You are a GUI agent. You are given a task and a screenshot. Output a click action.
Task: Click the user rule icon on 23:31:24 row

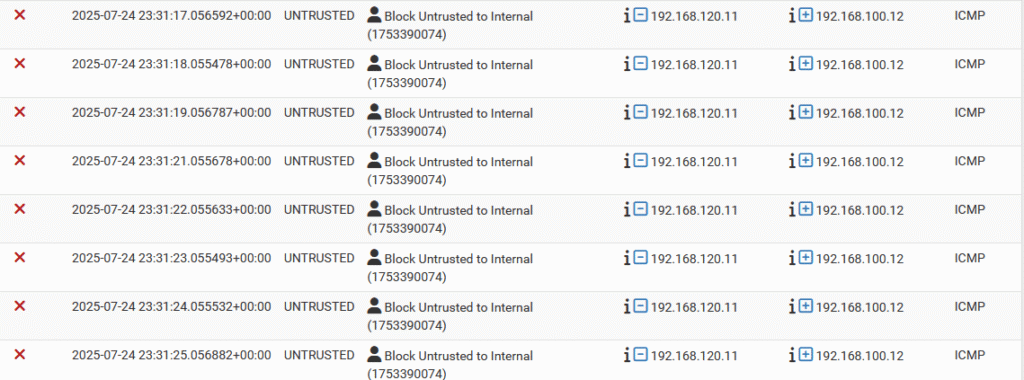tap(374, 306)
